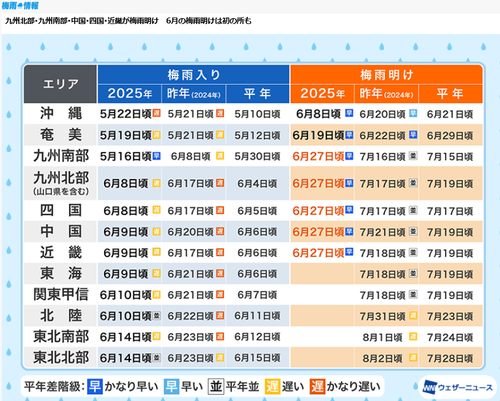The image size is (500, 401).
Task: Click the エリア column header
Action: click(60, 84)
